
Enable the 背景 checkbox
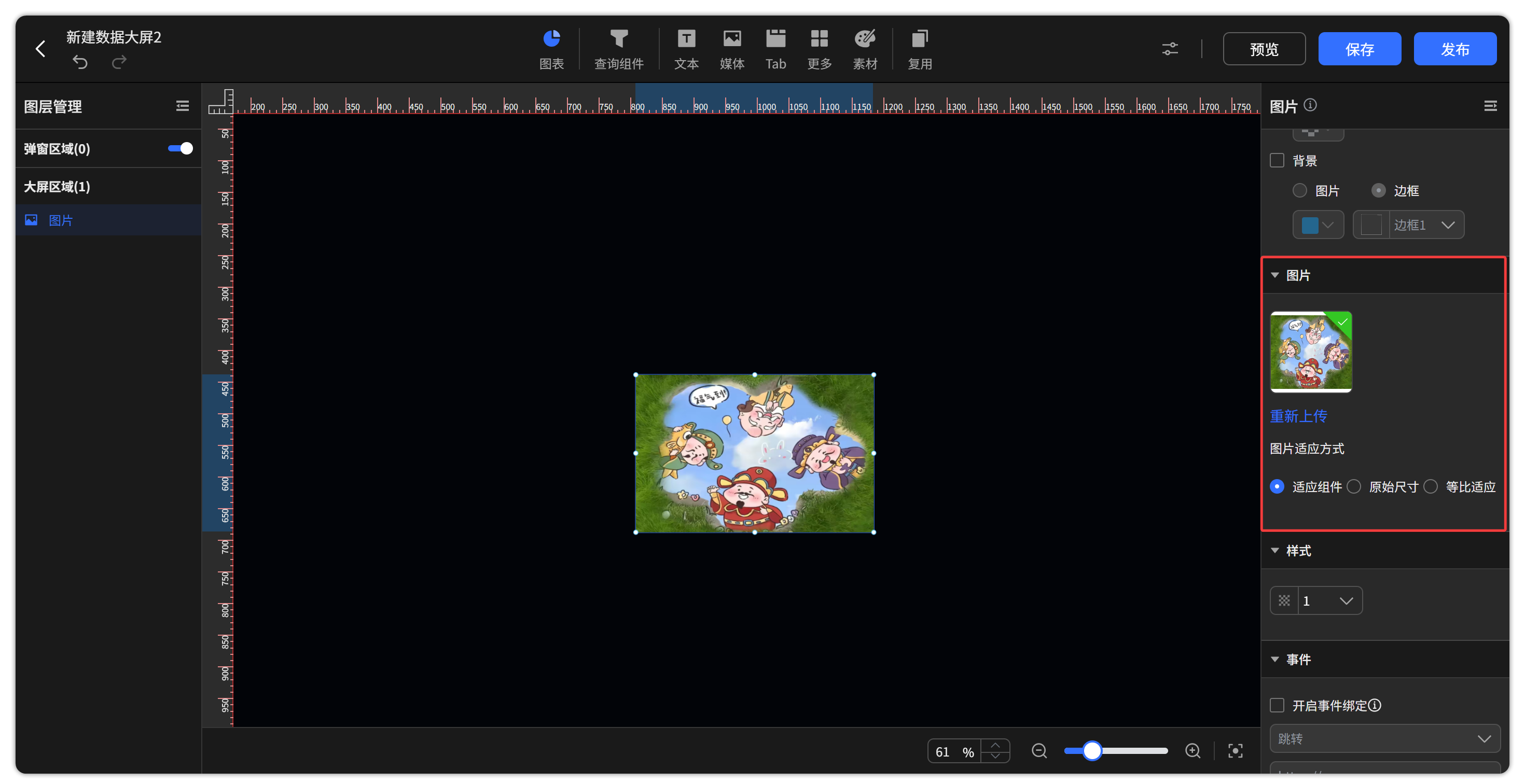click(x=1277, y=160)
